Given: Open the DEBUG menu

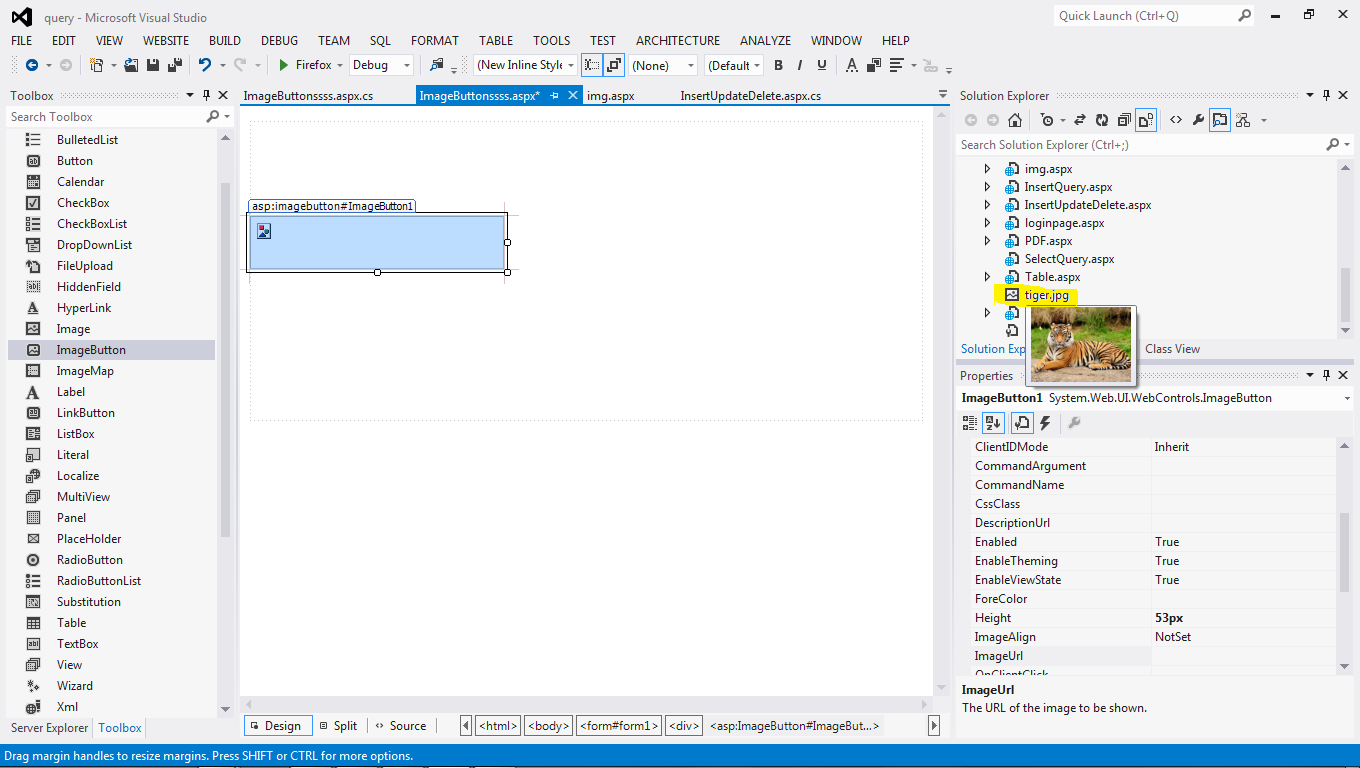Looking at the screenshot, I should 279,40.
